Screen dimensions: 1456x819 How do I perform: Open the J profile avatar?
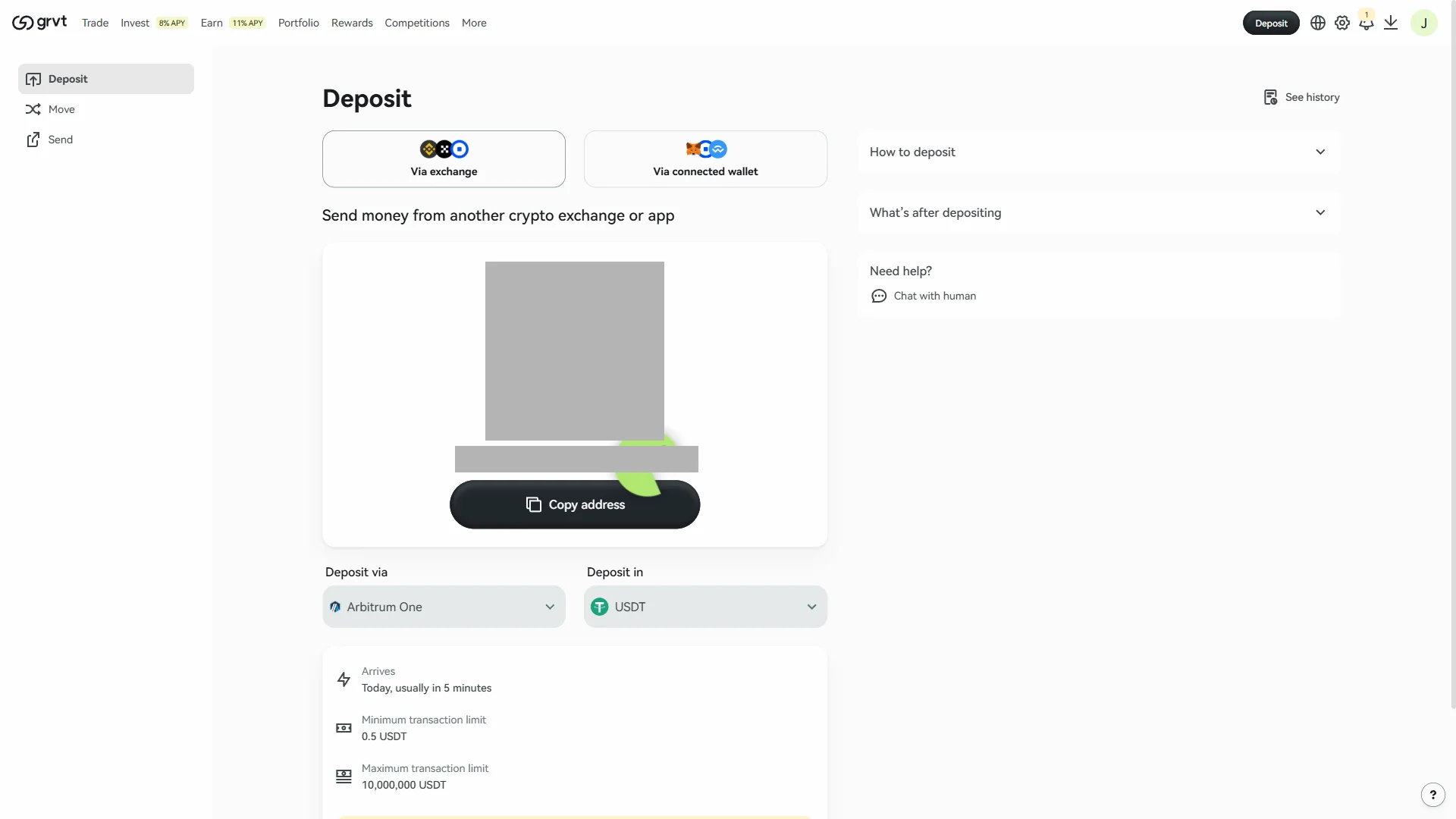(1424, 23)
